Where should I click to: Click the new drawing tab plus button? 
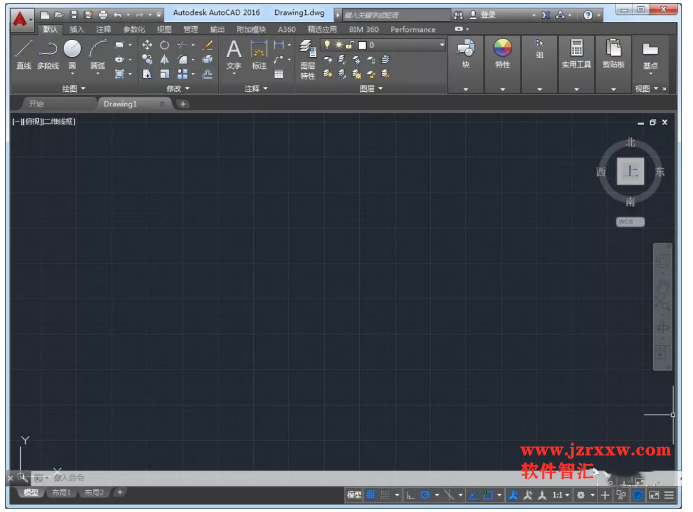(x=183, y=104)
